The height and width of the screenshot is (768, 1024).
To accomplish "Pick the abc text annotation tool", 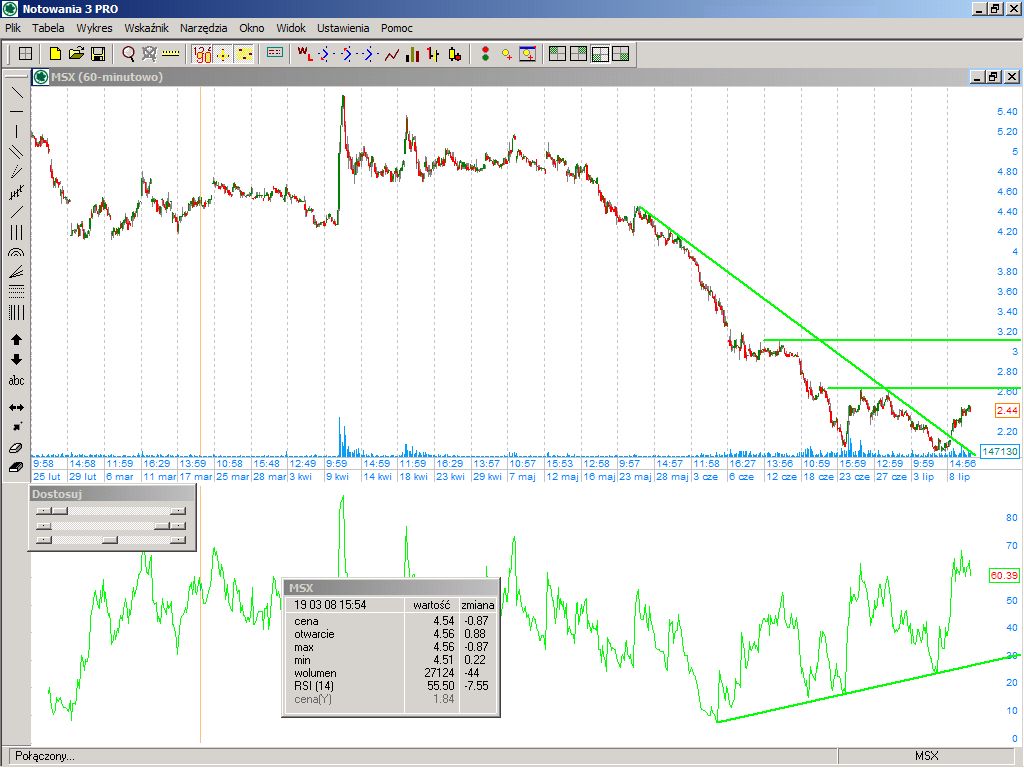I will point(16,381).
